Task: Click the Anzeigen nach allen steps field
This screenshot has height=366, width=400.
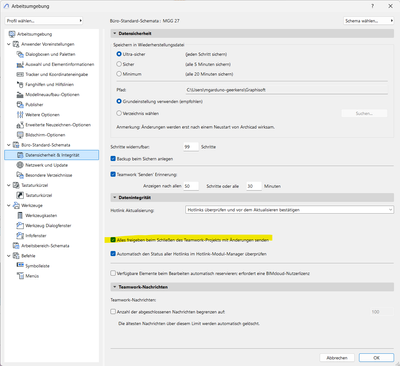Action: point(191,186)
